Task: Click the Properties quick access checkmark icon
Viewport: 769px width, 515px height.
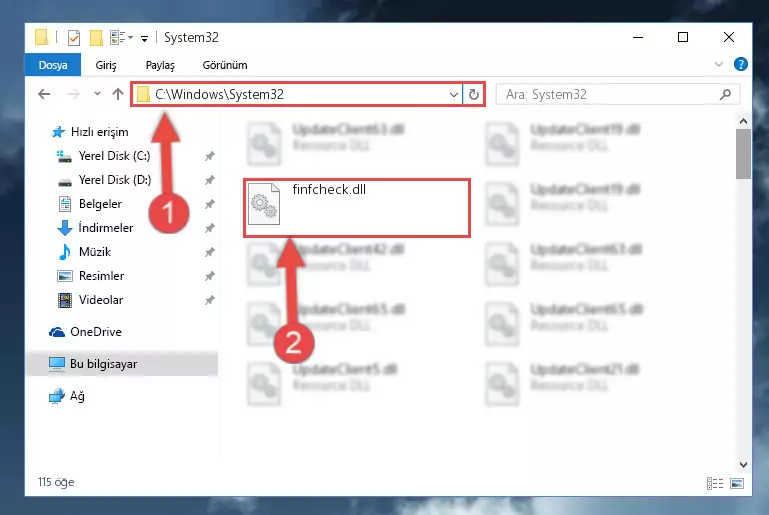Action: point(74,38)
